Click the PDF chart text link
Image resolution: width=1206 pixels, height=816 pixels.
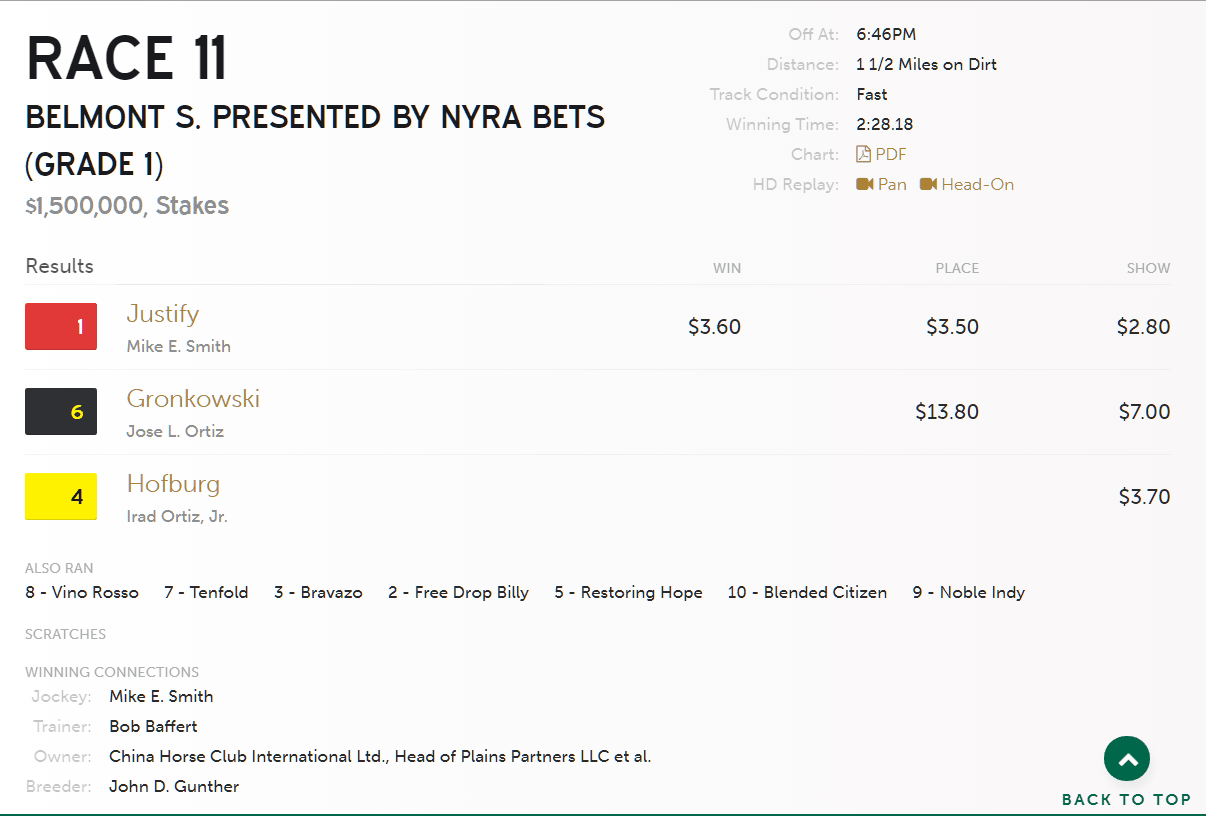click(x=891, y=154)
